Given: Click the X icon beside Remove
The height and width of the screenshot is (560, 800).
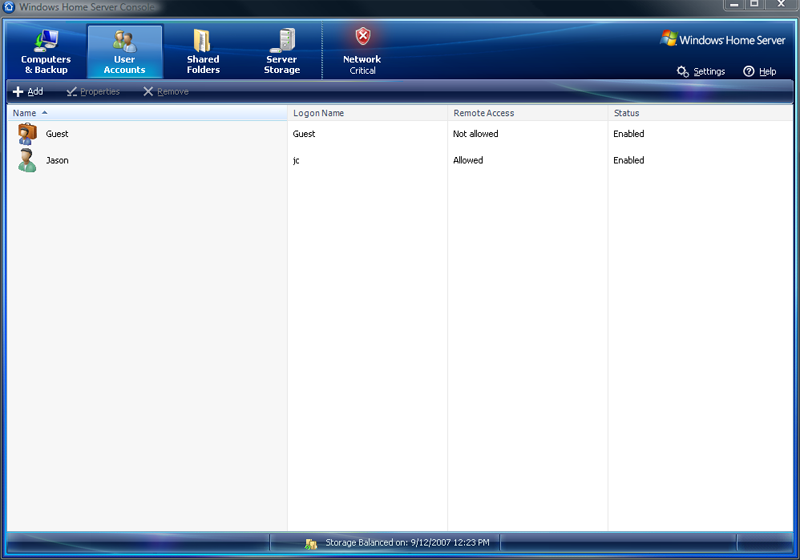Looking at the screenshot, I should click(x=148, y=92).
